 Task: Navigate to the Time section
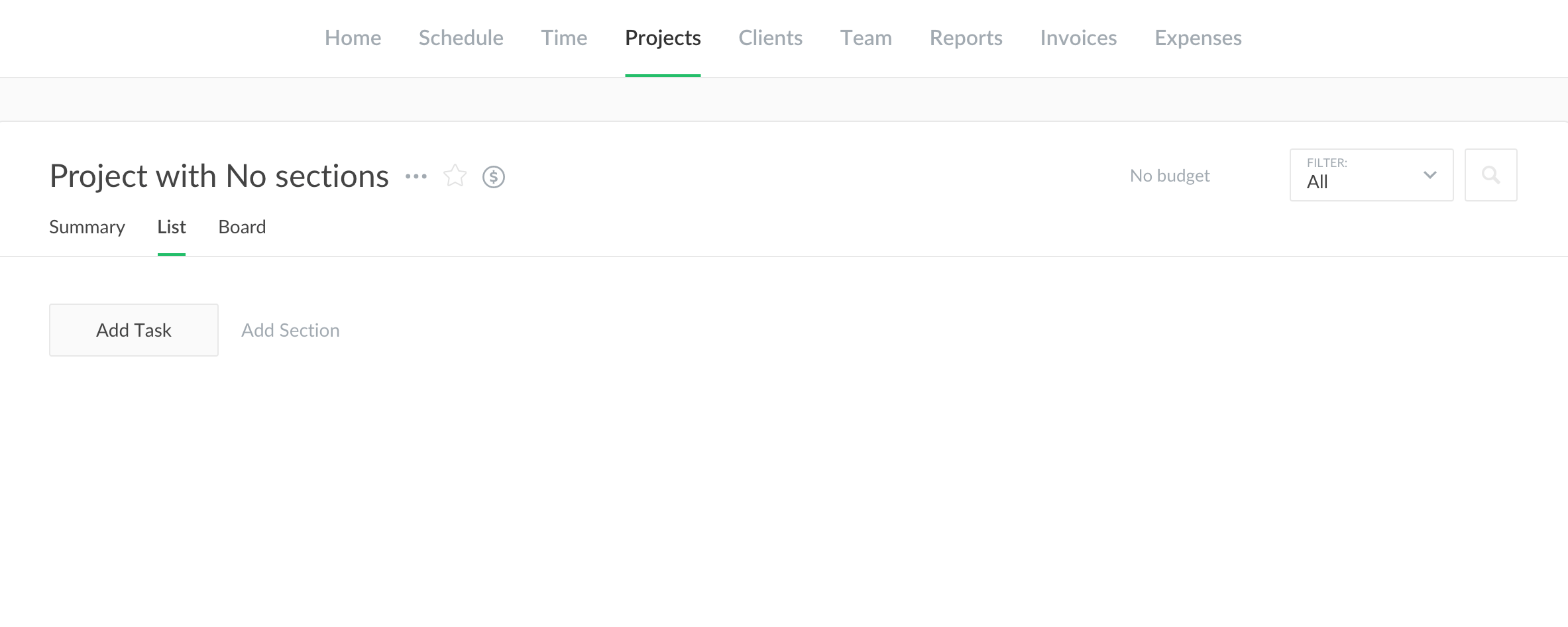tap(564, 38)
